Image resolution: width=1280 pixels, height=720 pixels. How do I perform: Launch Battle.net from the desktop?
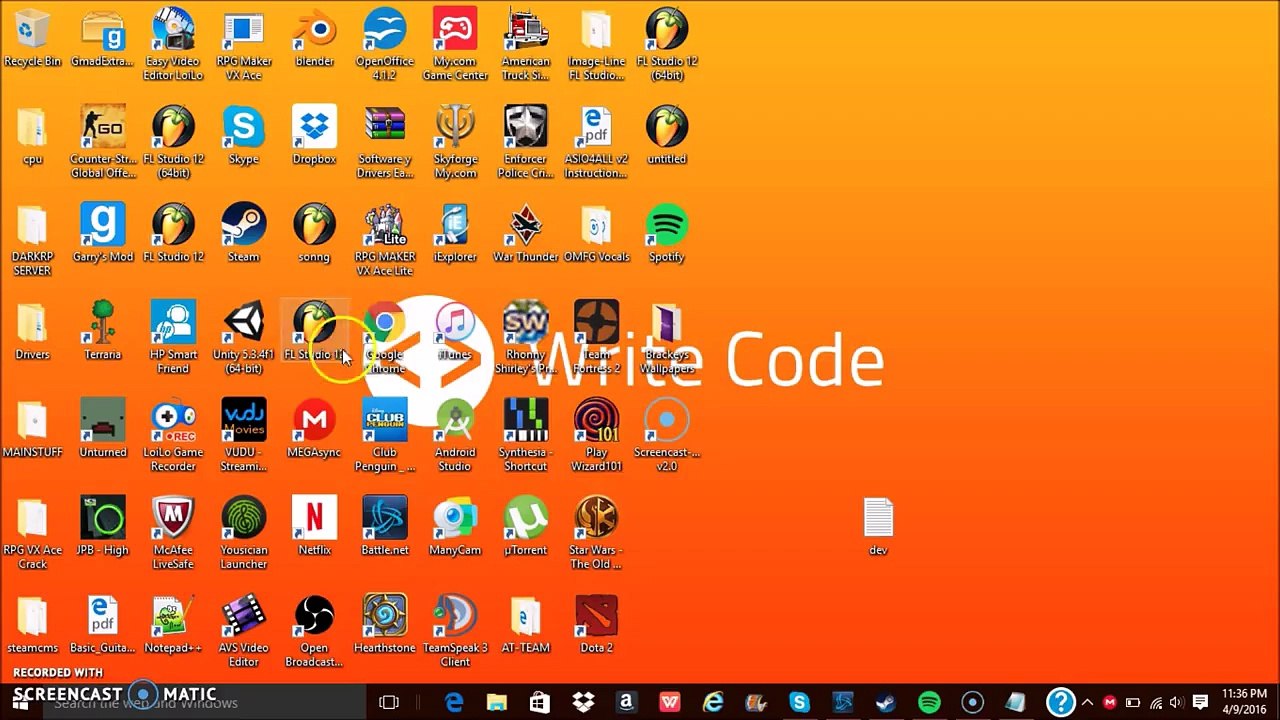[385, 526]
